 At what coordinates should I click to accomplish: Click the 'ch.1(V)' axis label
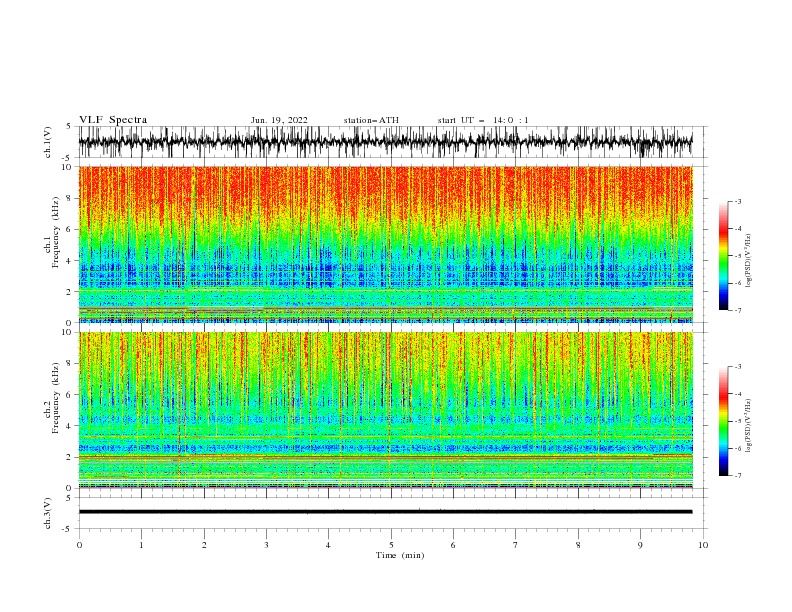[x=49, y=142]
